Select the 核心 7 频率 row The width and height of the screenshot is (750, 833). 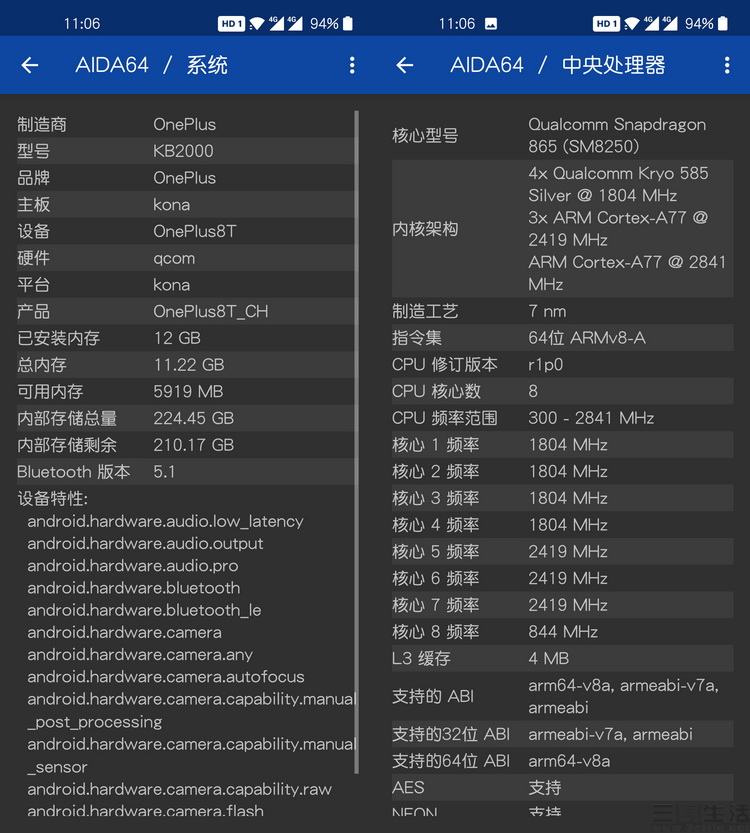[562, 605]
